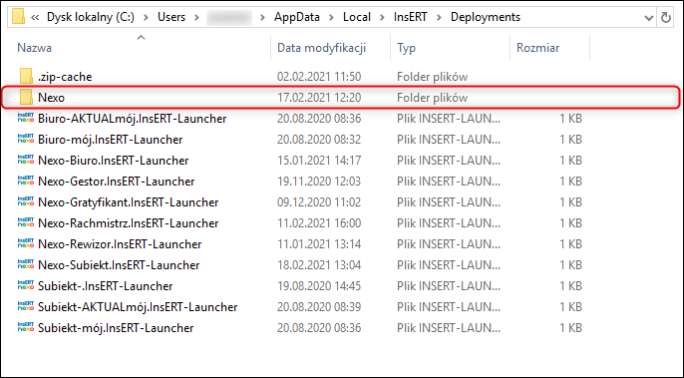Select the Nexo folder name
Viewport: 684px width, 378px height.
[x=51, y=98]
